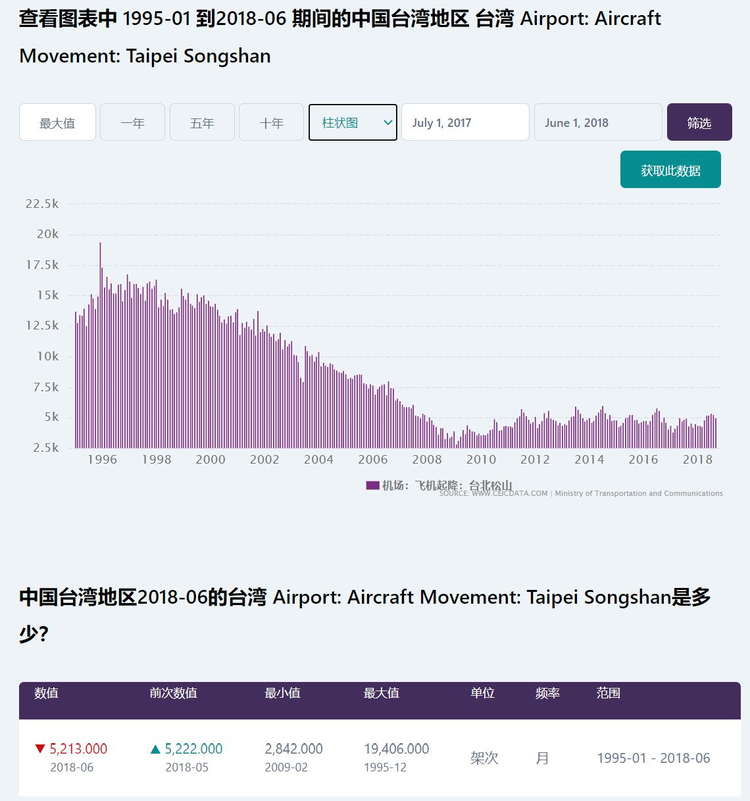Click the 前次数值 column header
Image resolution: width=750 pixels, height=801 pixels.
click(x=173, y=693)
